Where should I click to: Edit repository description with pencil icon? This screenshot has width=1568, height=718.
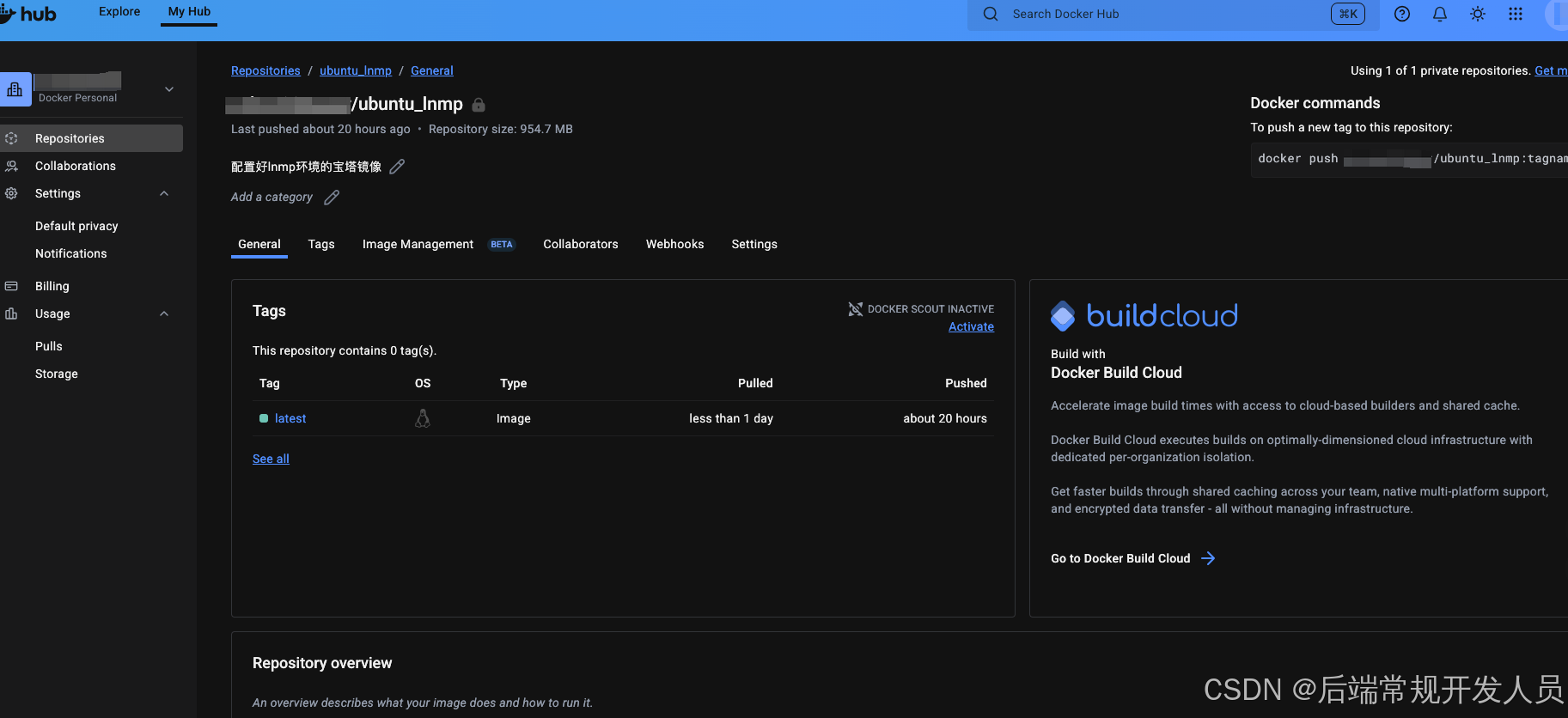pos(397,167)
